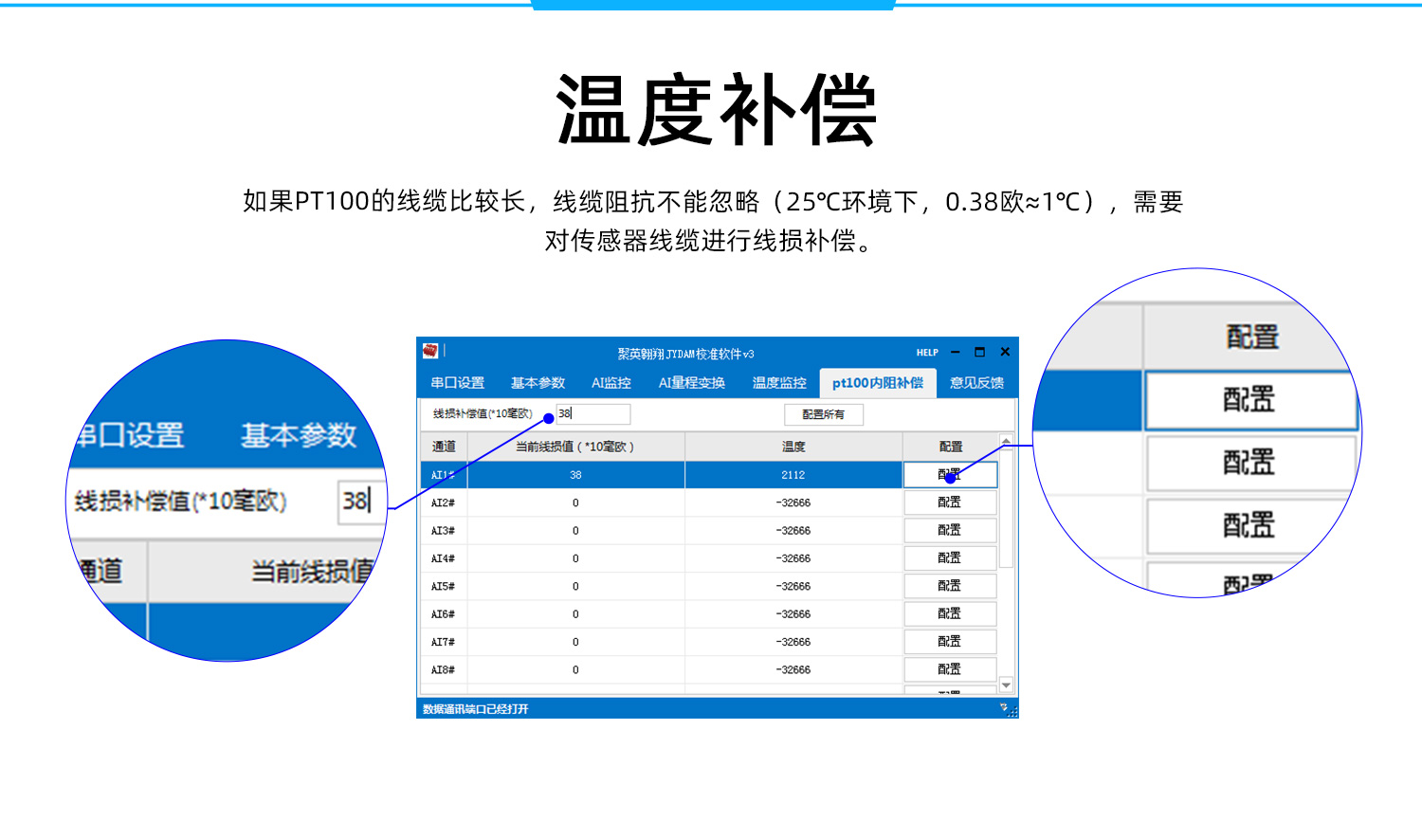Open the 基本参数 tab
The width and height of the screenshot is (1422, 840).
(x=538, y=383)
